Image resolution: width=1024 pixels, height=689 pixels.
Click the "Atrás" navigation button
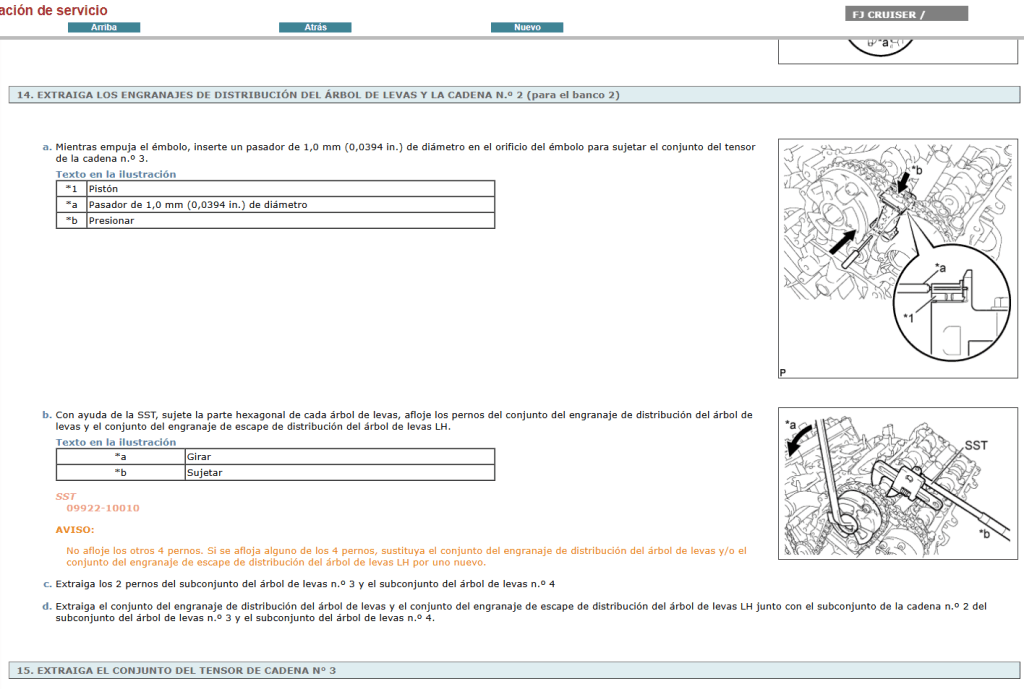coord(315,27)
